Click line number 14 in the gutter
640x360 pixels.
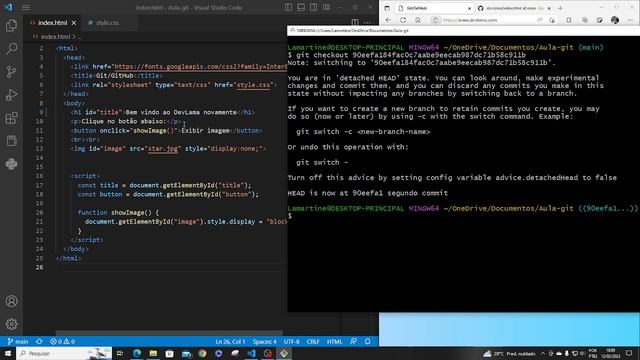pyautogui.click(x=39, y=158)
